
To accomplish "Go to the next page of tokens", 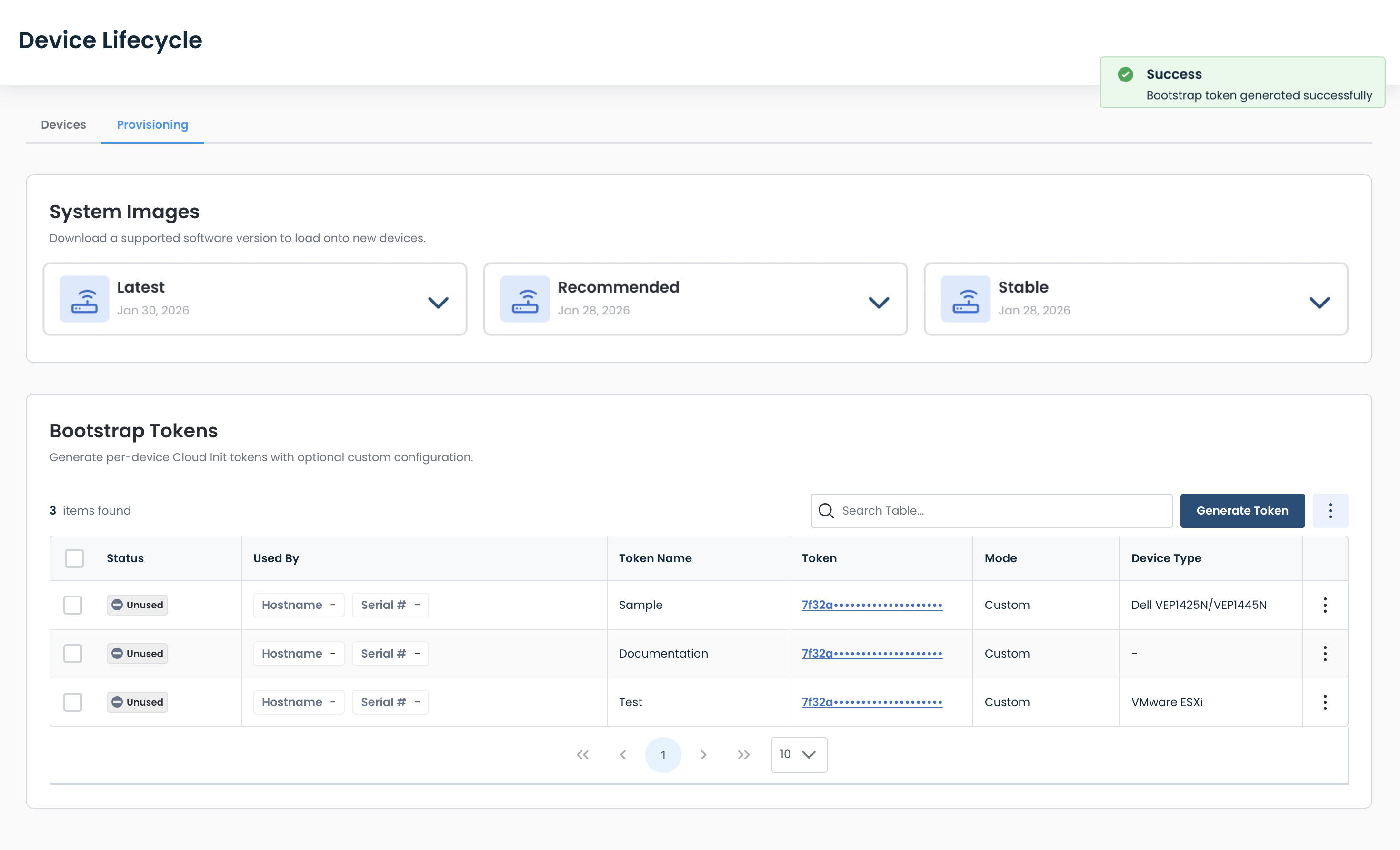I will click(703, 755).
